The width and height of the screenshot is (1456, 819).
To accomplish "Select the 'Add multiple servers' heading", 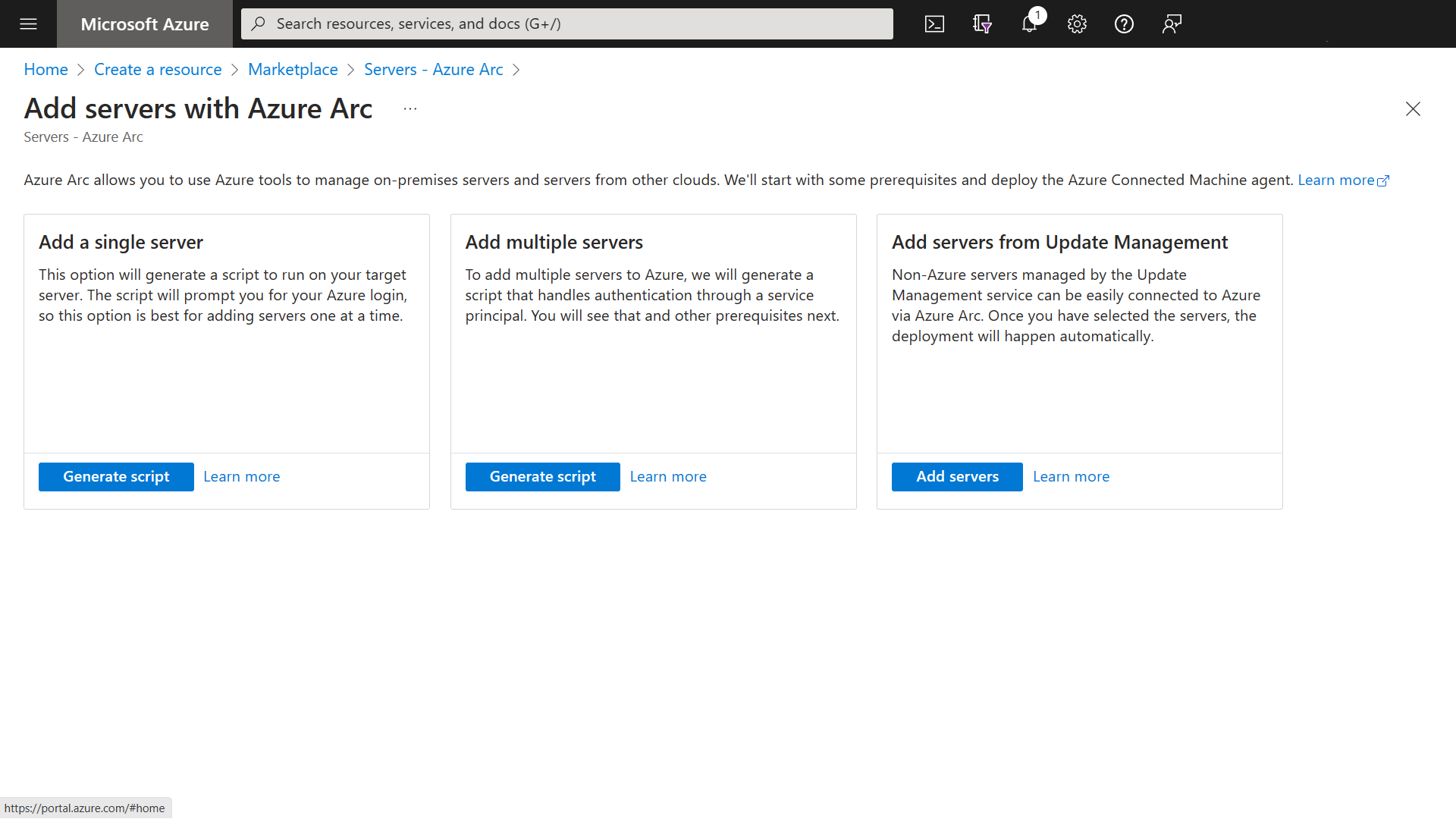I will 554,242.
